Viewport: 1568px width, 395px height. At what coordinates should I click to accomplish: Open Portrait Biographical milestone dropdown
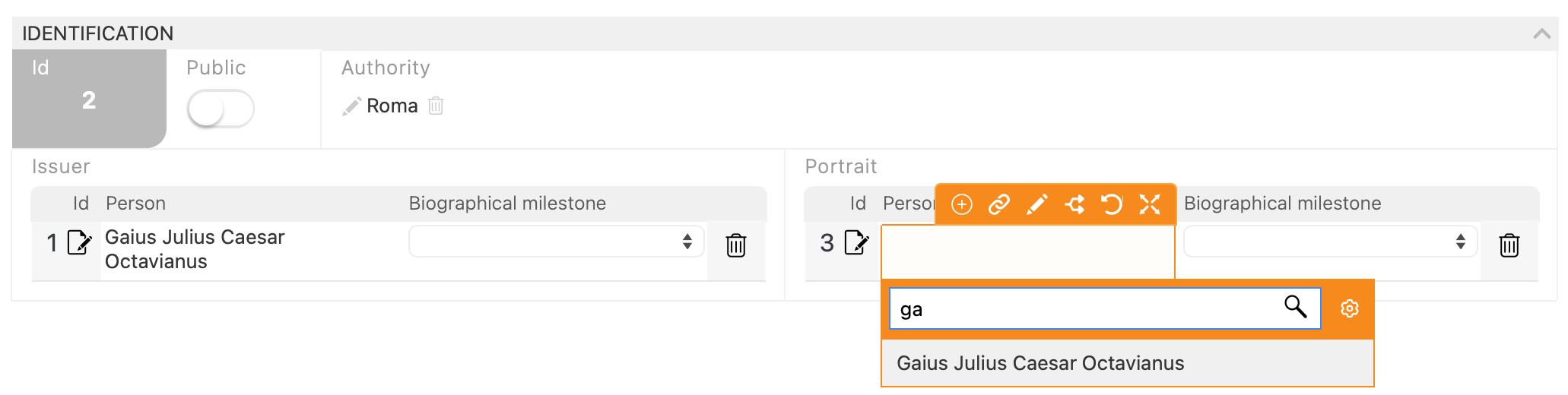pyautogui.click(x=1331, y=242)
